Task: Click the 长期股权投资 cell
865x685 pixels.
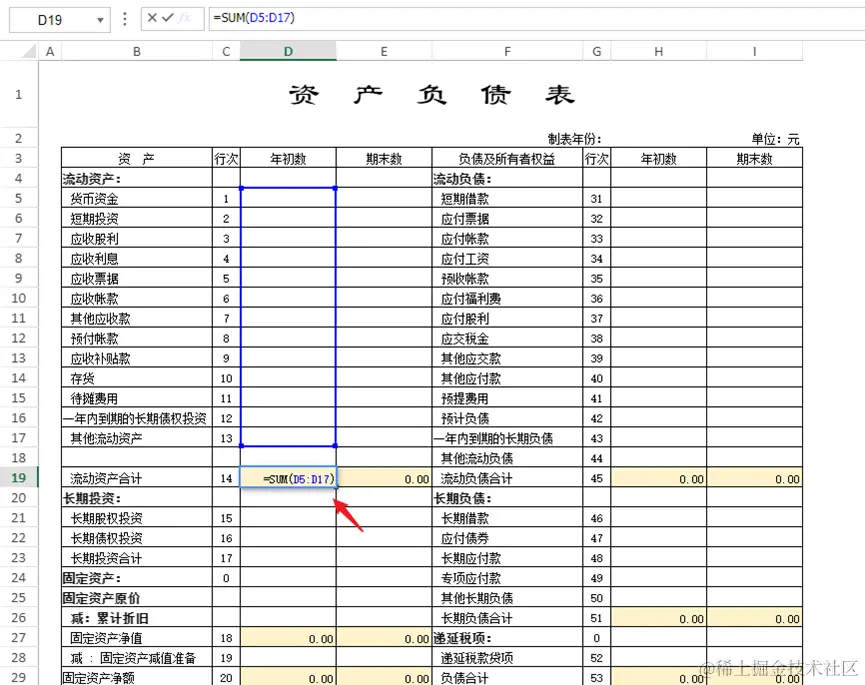Action: 137,518
